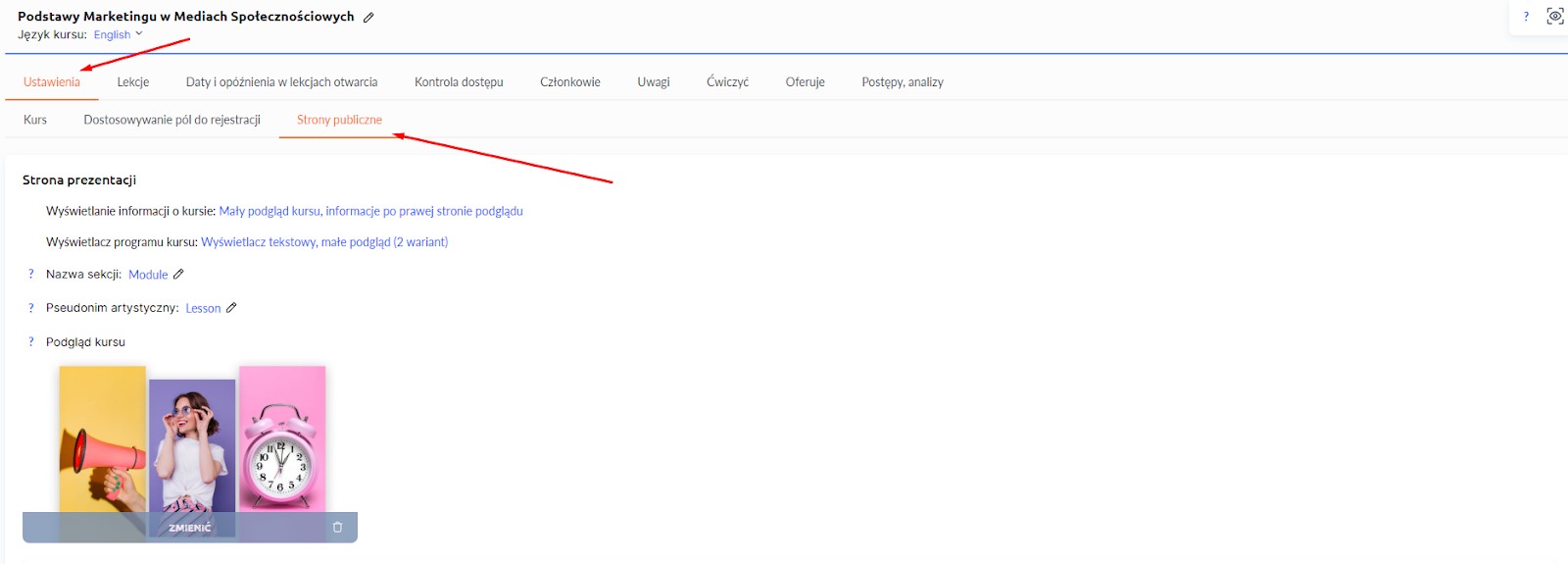
Task: Click the help question mark beside Nazwa sekcji
Action: coord(31,275)
